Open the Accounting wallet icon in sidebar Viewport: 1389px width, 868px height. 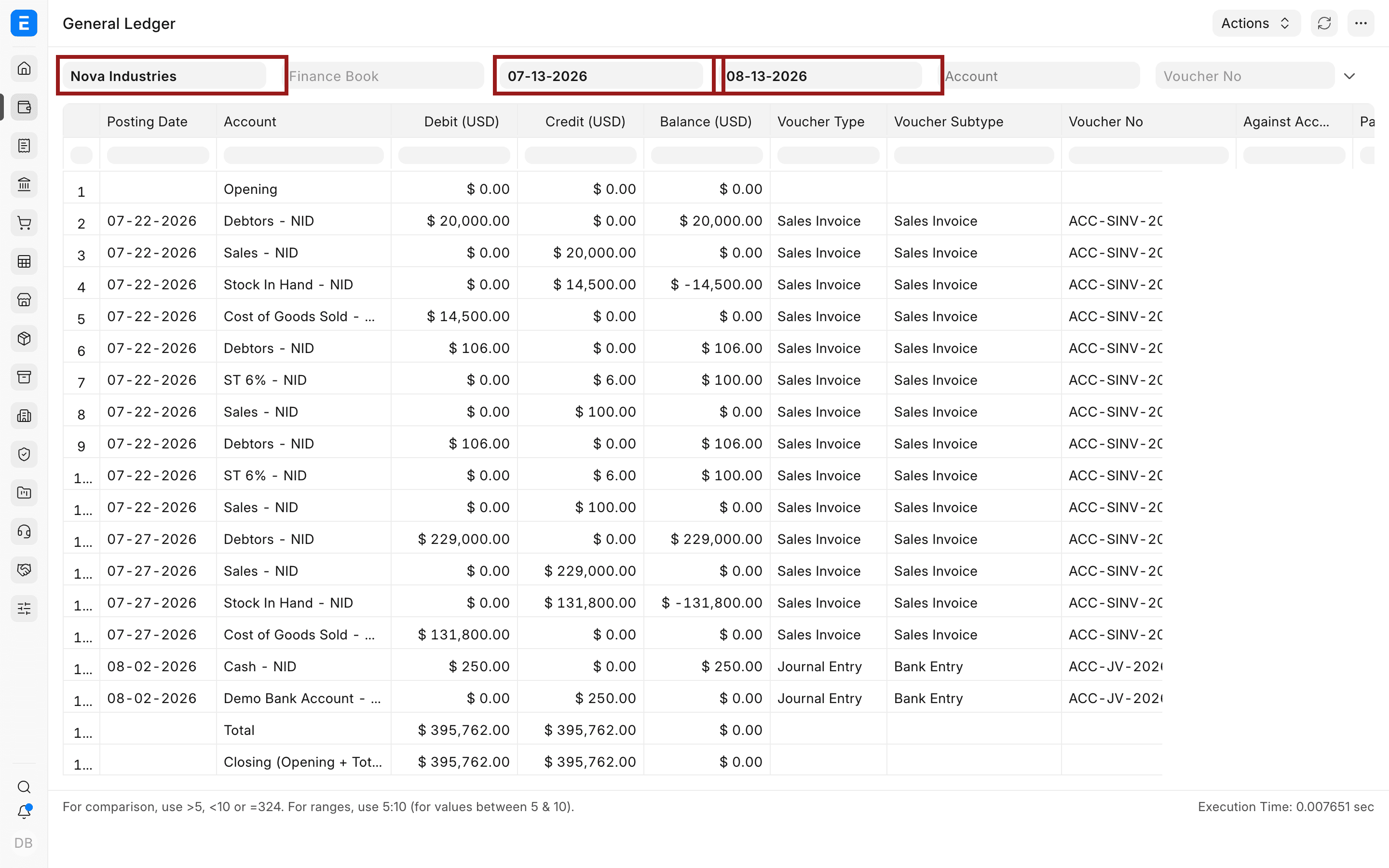pos(24,107)
